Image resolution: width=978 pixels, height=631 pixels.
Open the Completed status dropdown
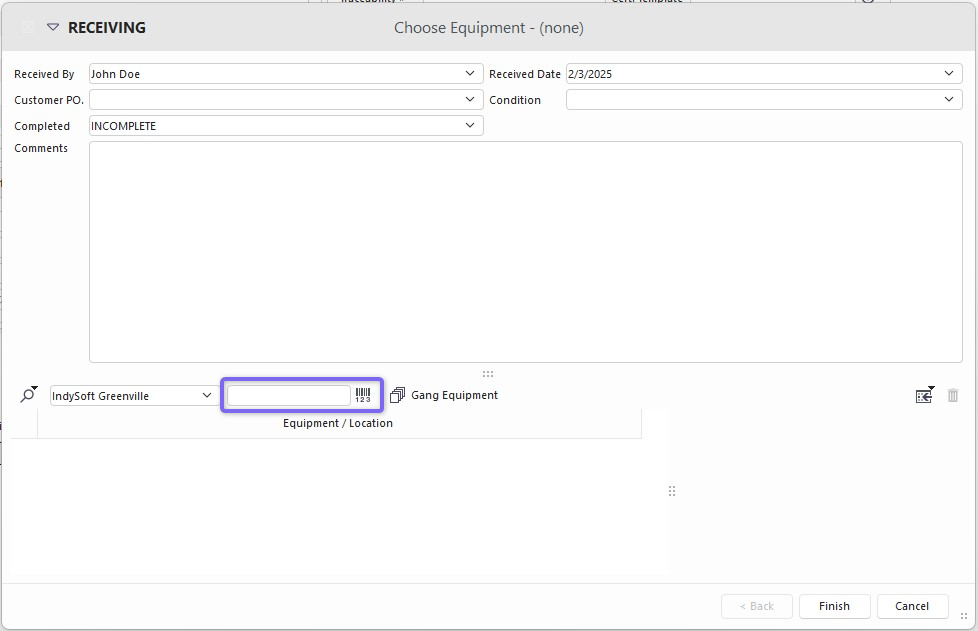pyautogui.click(x=471, y=126)
